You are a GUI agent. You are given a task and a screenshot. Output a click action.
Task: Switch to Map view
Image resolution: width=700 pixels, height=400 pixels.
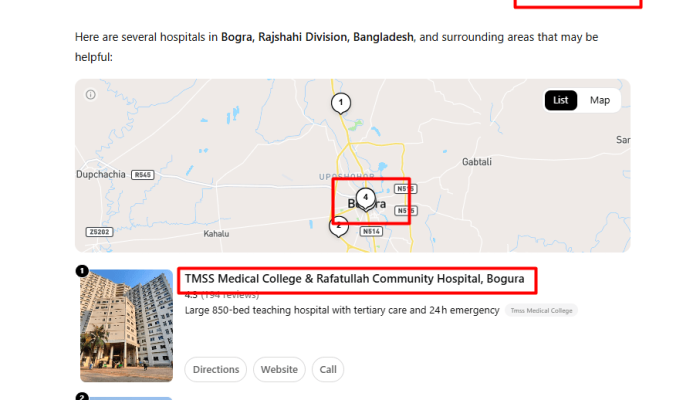tap(599, 100)
